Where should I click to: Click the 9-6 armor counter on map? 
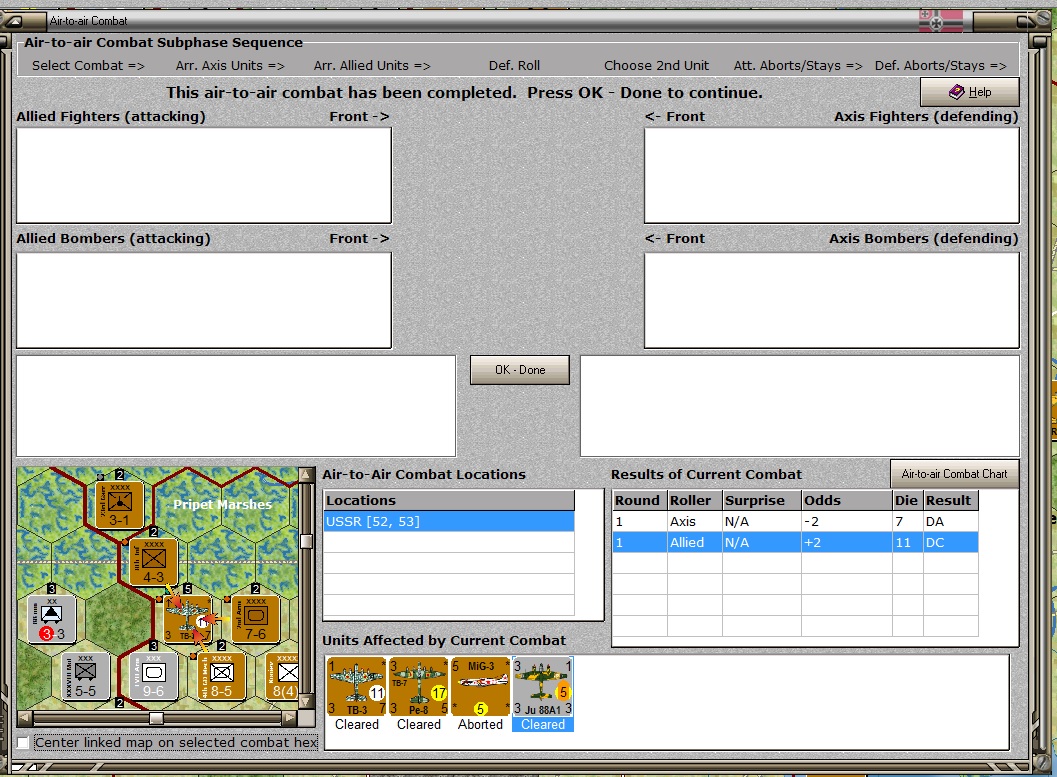pyautogui.click(x=154, y=676)
